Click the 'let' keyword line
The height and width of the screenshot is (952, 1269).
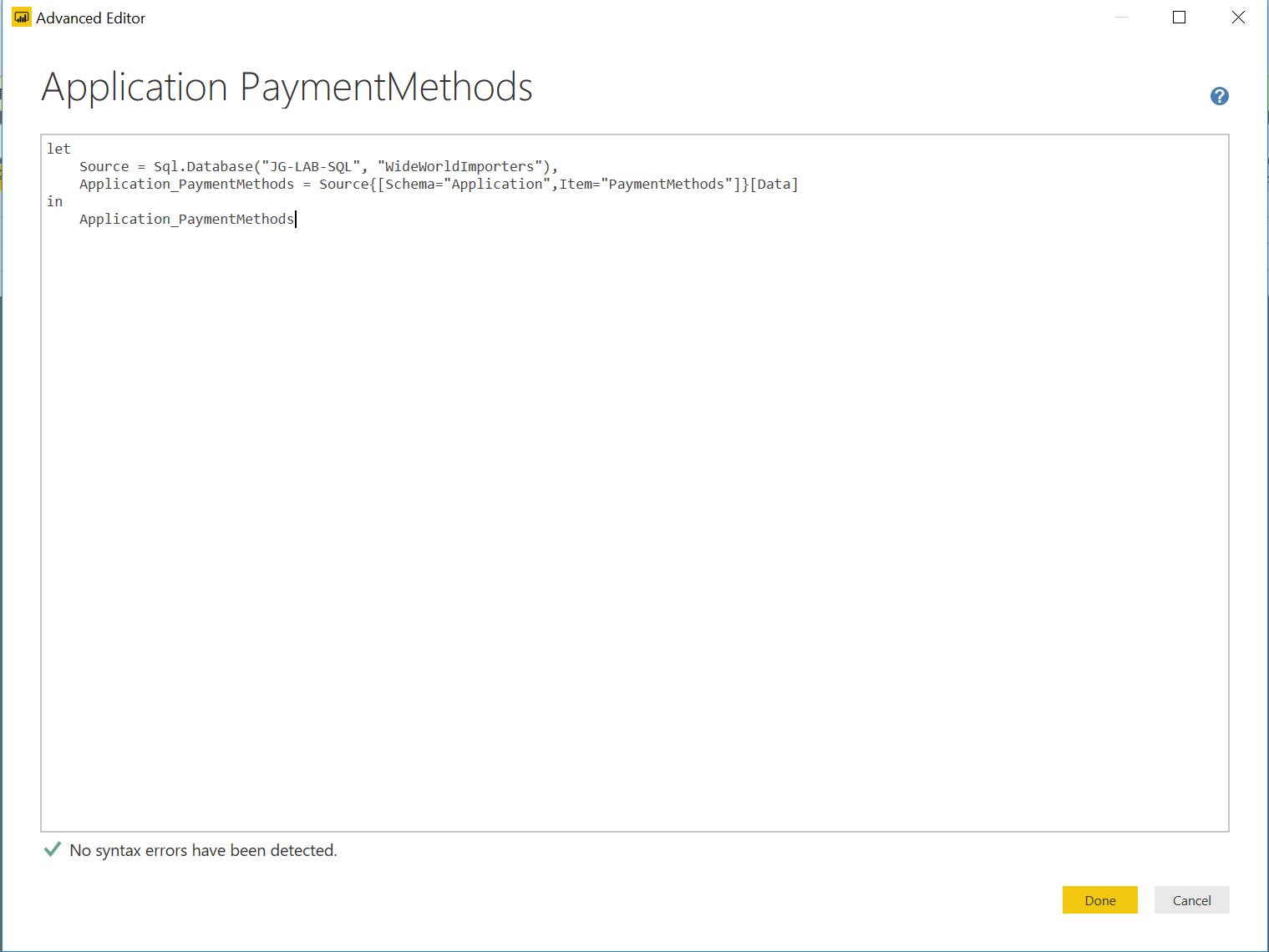(58, 149)
